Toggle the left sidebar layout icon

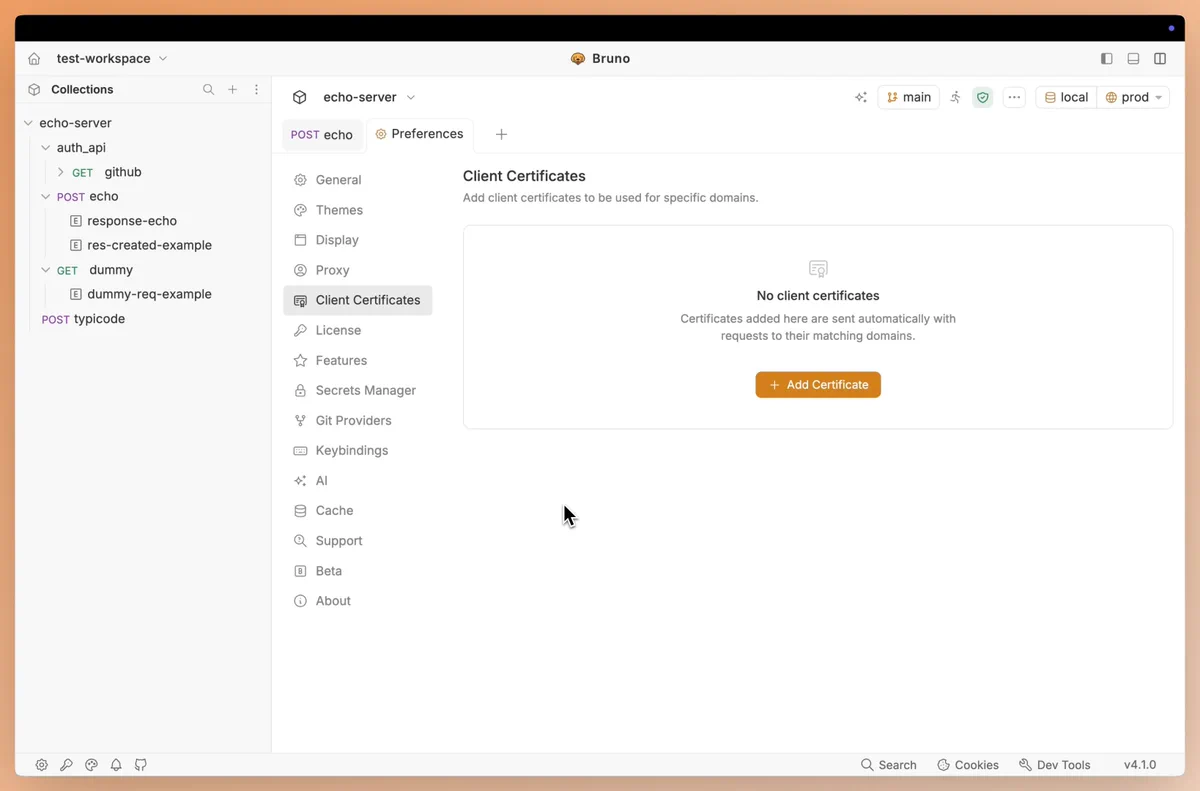pos(1106,59)
